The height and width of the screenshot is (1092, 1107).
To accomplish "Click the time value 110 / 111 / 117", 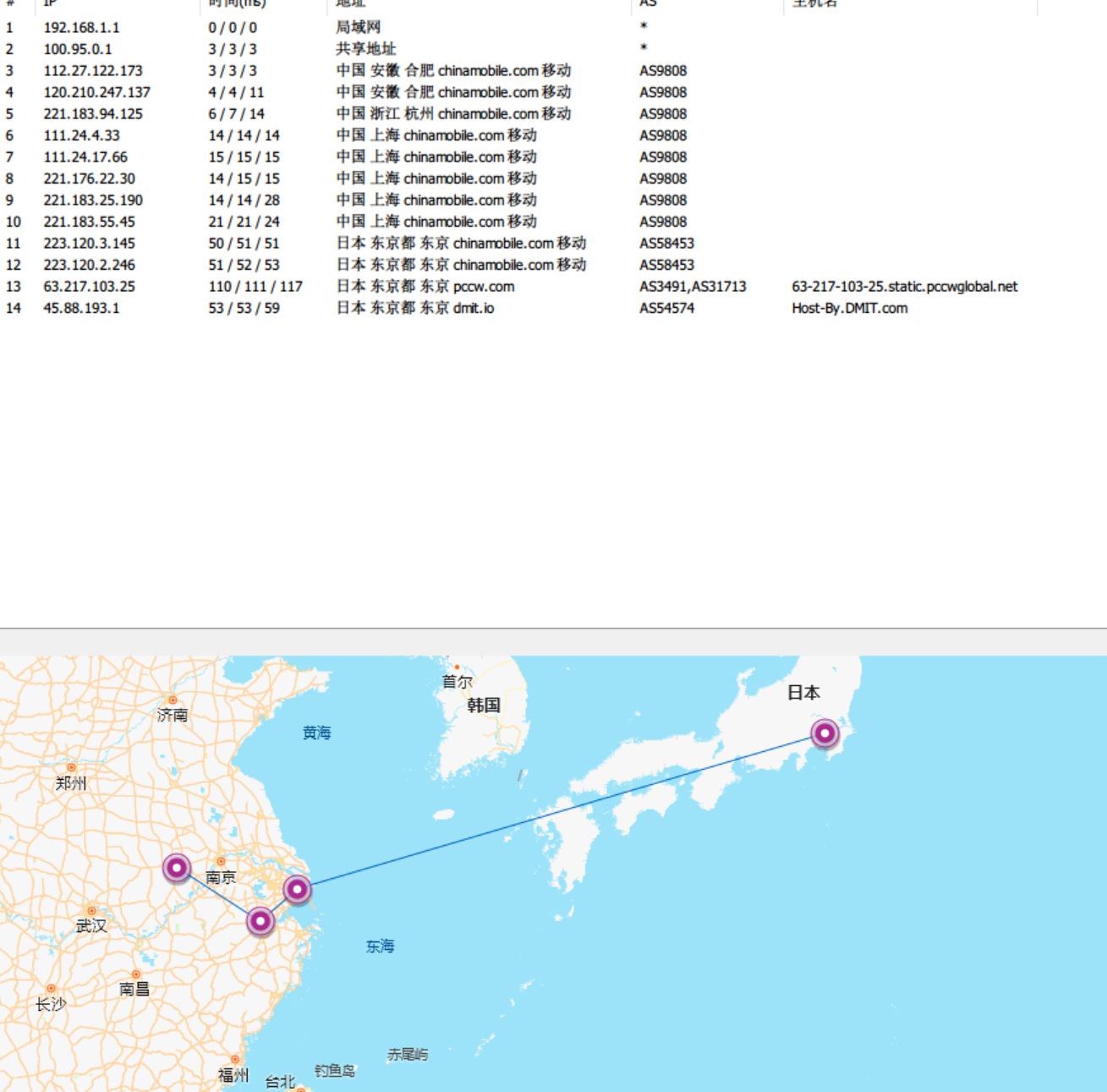I will tap(255, 287).
